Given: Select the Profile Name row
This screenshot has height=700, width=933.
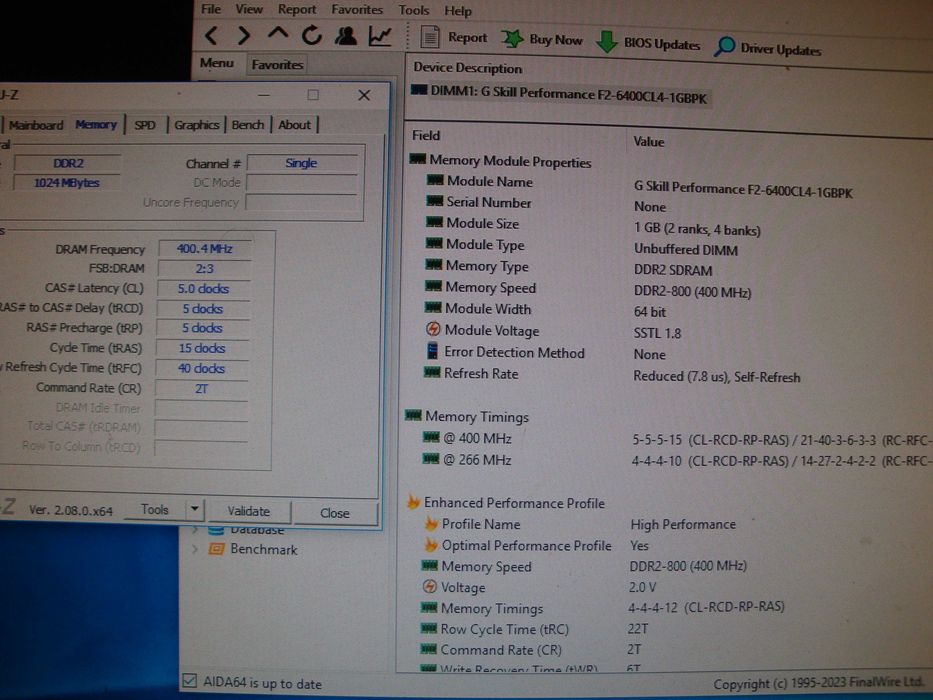Looking at the screenshot, I should click(578, 524).
